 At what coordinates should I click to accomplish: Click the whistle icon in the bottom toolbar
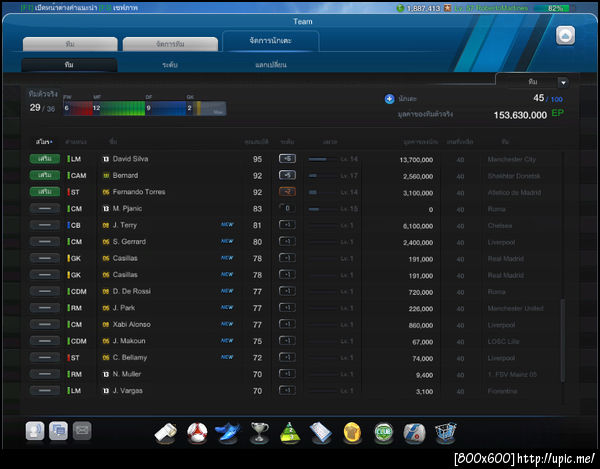click(x=166, y=433)
